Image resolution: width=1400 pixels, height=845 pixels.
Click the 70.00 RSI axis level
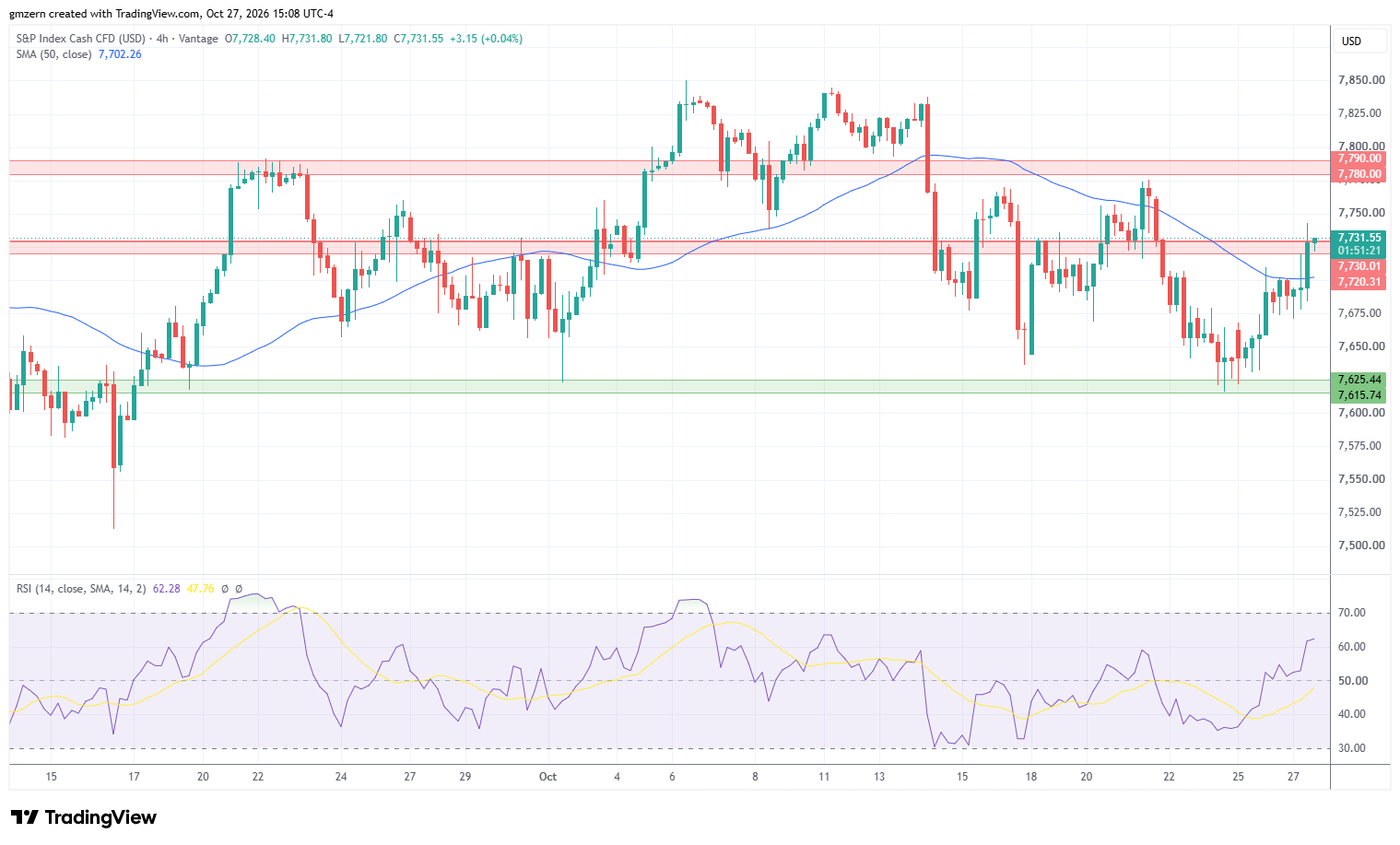click(x=1352, y=613)
